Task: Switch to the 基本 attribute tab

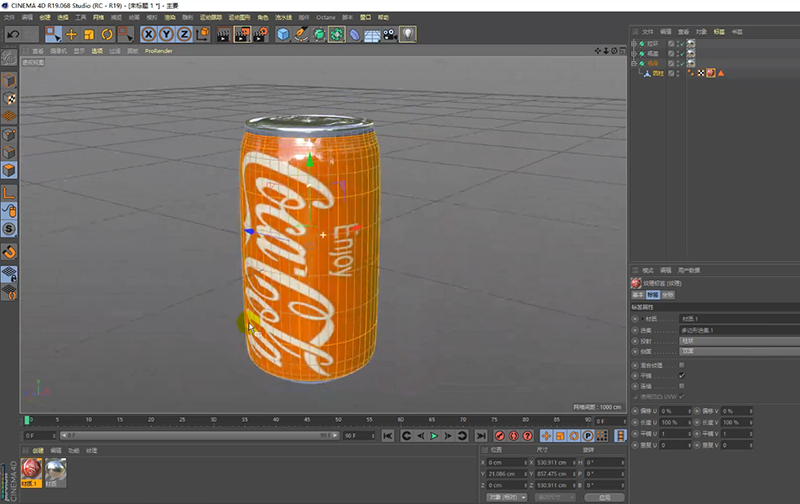Action: click(638, 295)
